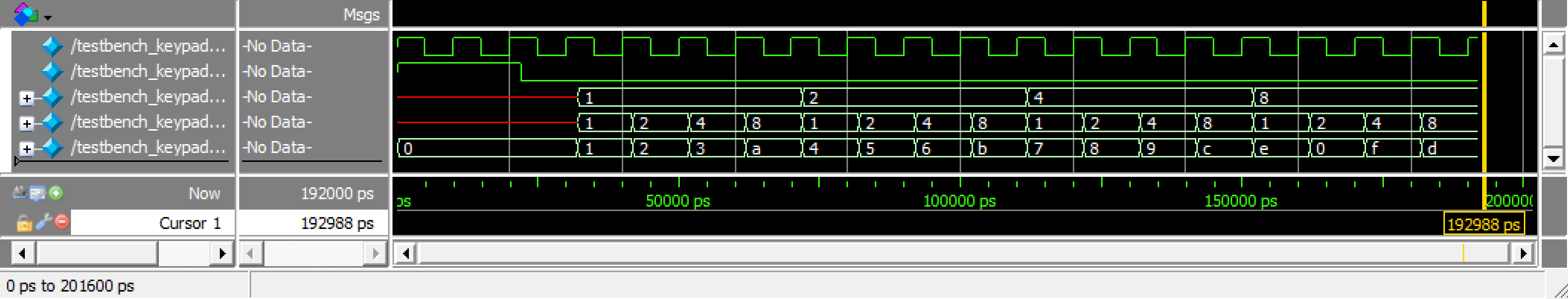The width and height of the screenshot is (1568, 299).
Task: Click the Cursor 1 name field
Action: pos(152,224)
